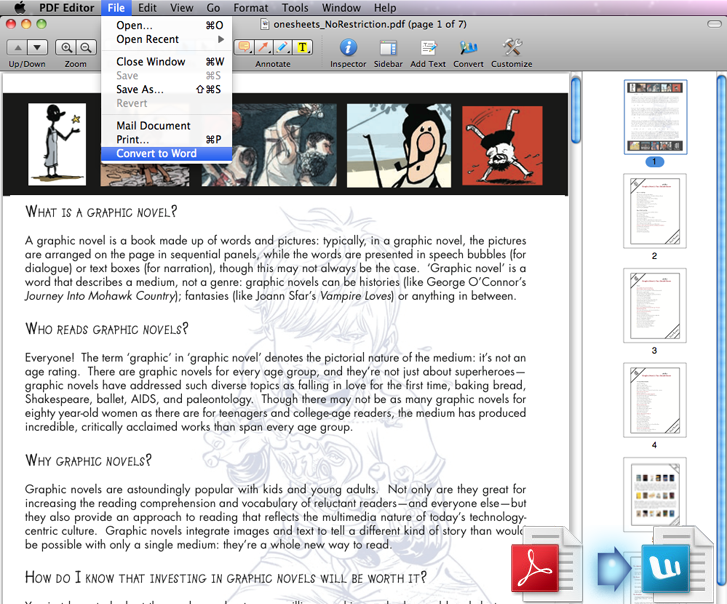This screenshot has width=727, height=604.
Task: Open the Apple menu
Action: (18, 8)
